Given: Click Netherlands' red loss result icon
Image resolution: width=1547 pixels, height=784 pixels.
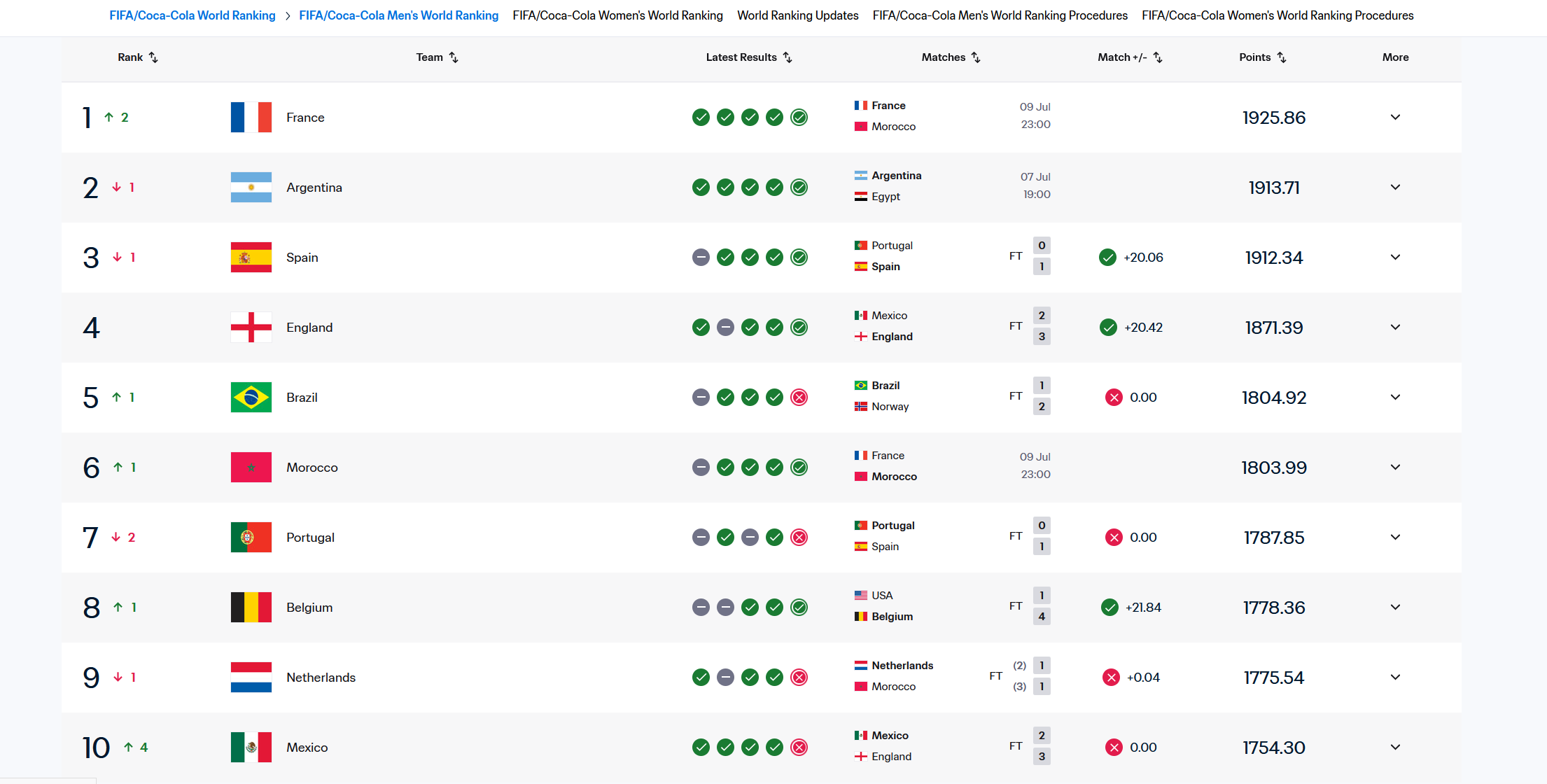Looking at the screenshot, I should point(799,678).
